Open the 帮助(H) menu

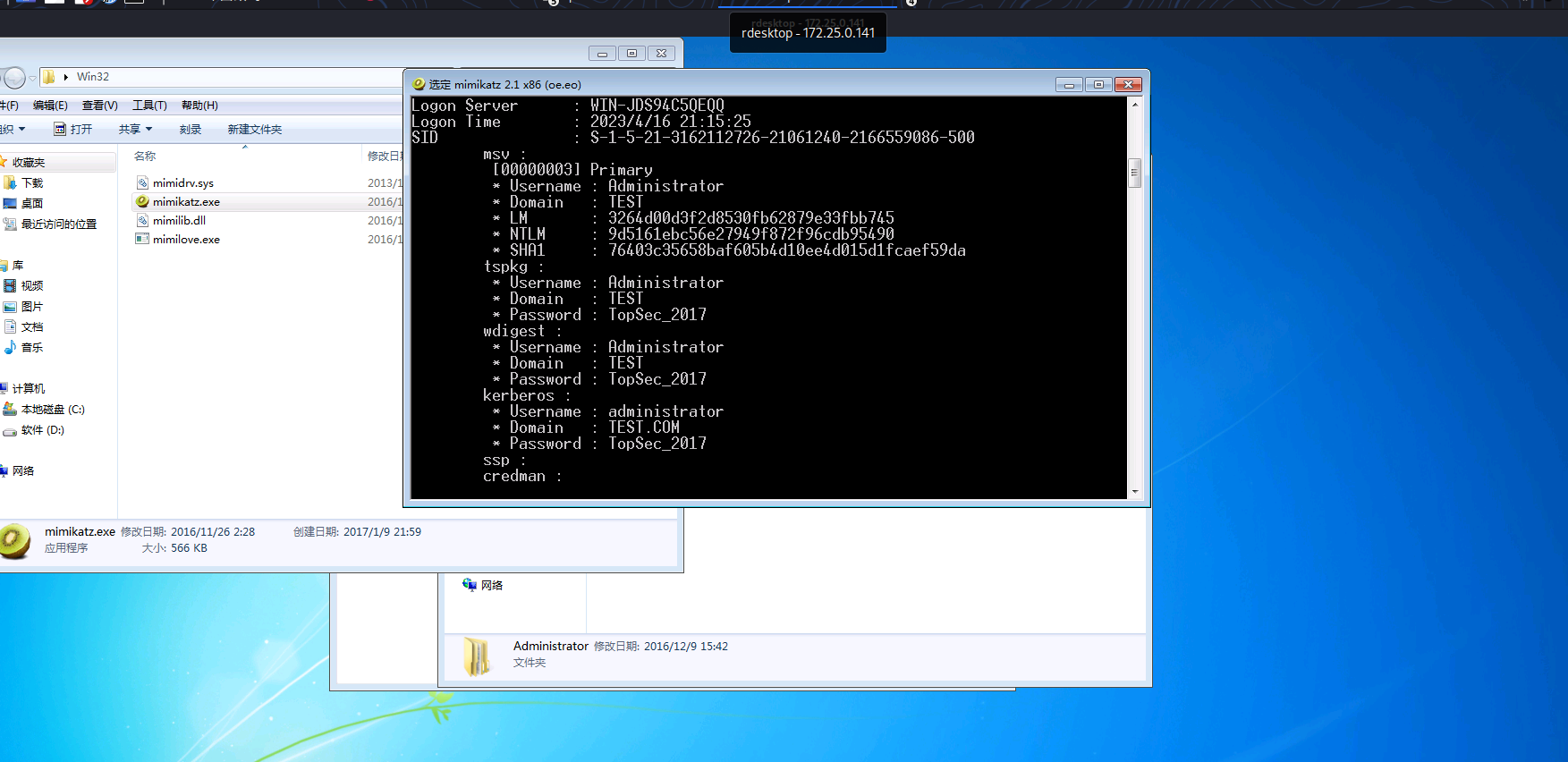[199, 105]
